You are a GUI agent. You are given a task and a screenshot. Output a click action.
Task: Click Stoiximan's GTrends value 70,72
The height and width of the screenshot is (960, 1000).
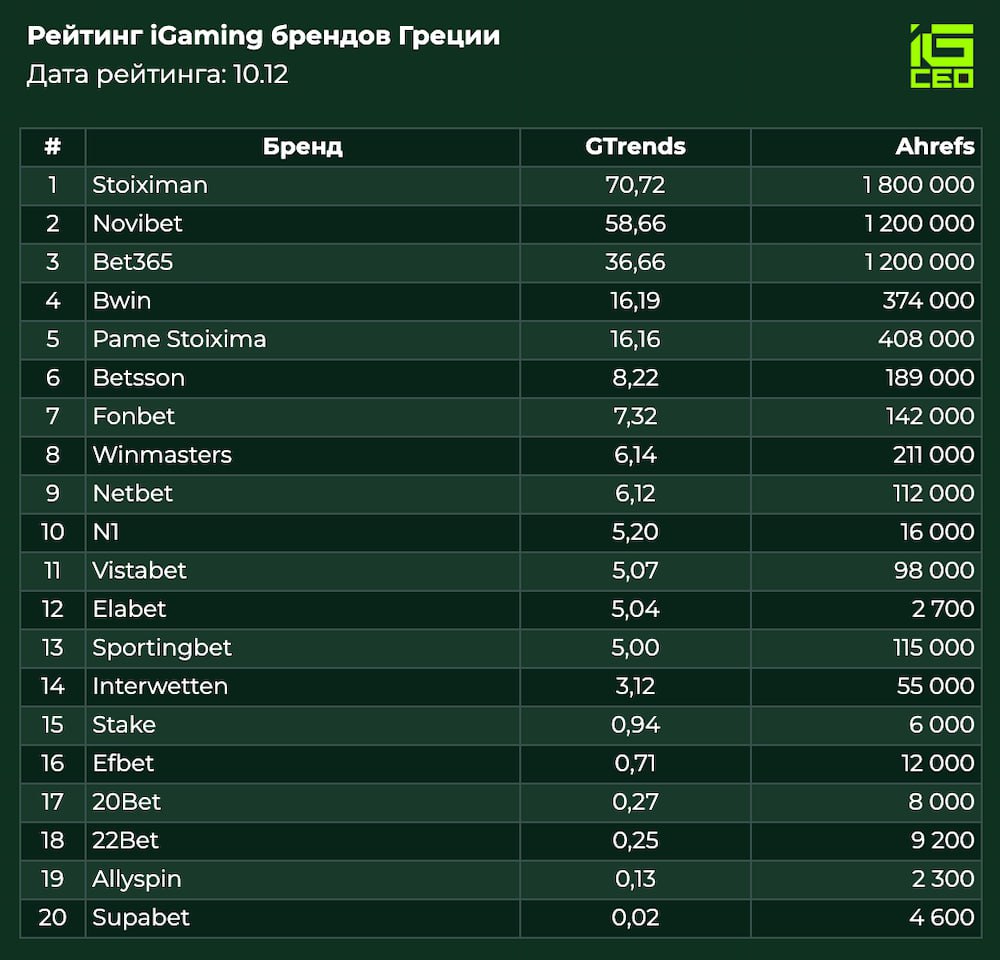point(635,185)
